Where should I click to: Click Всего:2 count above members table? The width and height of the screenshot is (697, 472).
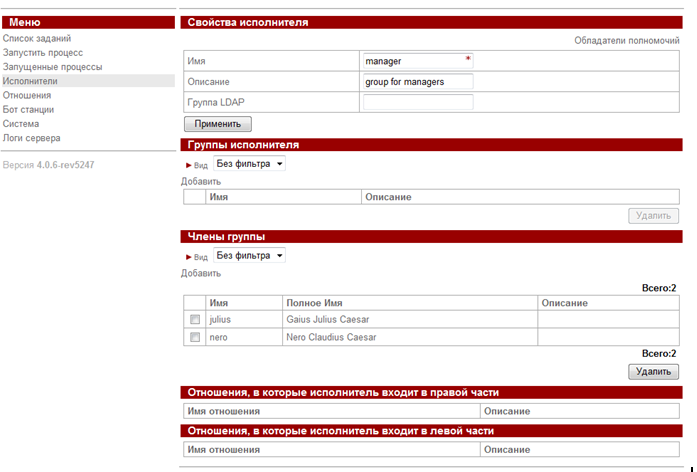click(x=659, y=288)
